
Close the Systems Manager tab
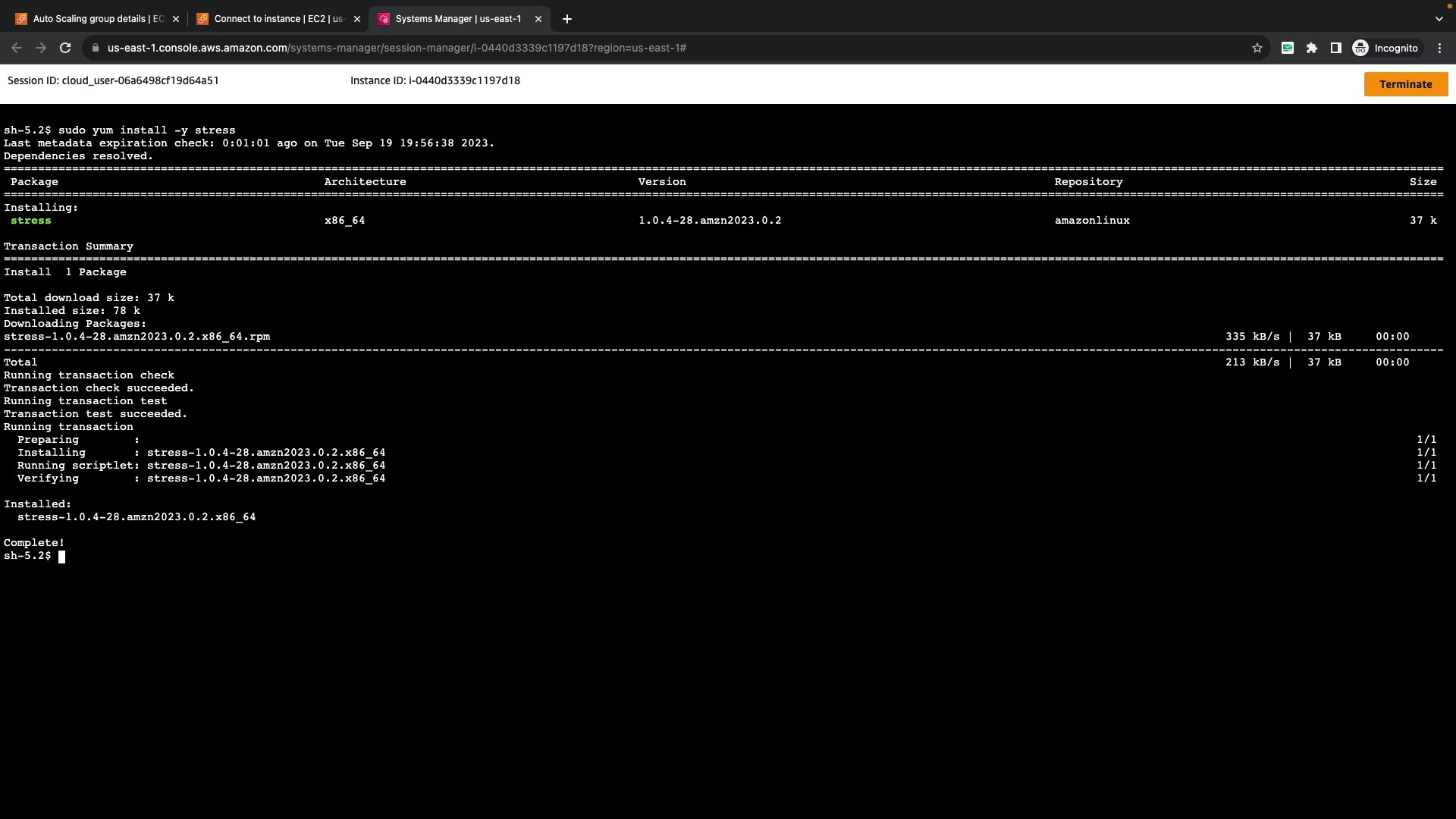click(x=538, y=19)
